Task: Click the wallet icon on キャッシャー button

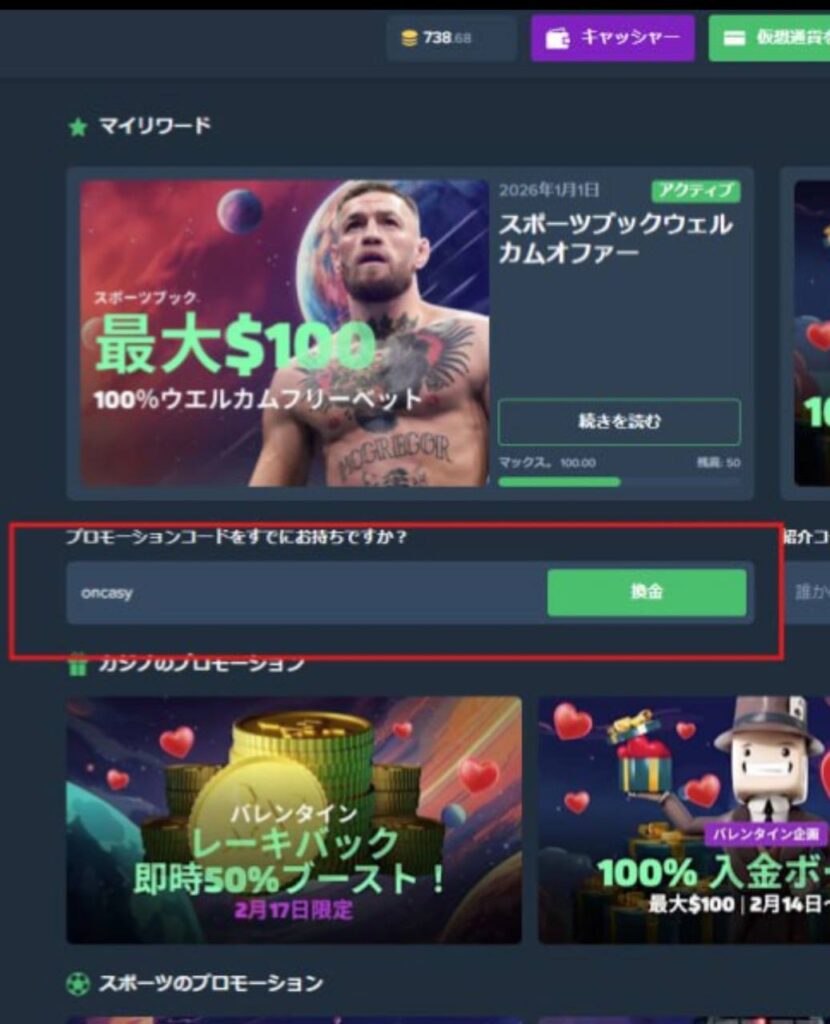Action: (557, 39)
